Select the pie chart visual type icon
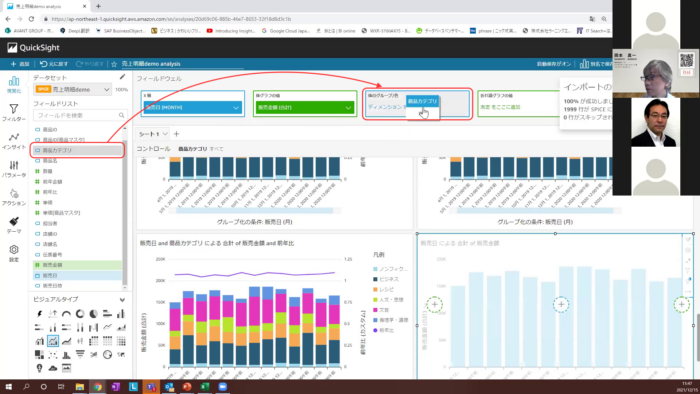700x394 pixels. 94,314
